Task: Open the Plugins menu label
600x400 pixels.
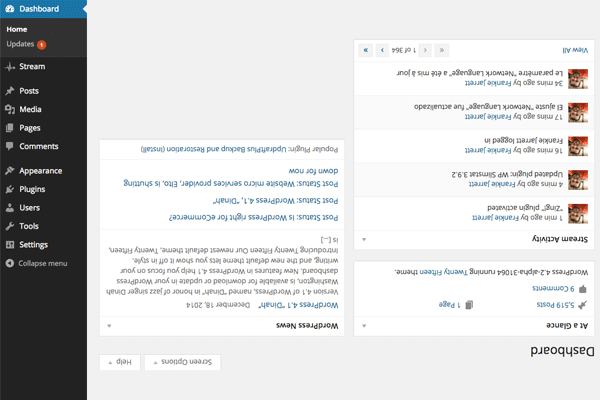Action: tap(32, 189)
